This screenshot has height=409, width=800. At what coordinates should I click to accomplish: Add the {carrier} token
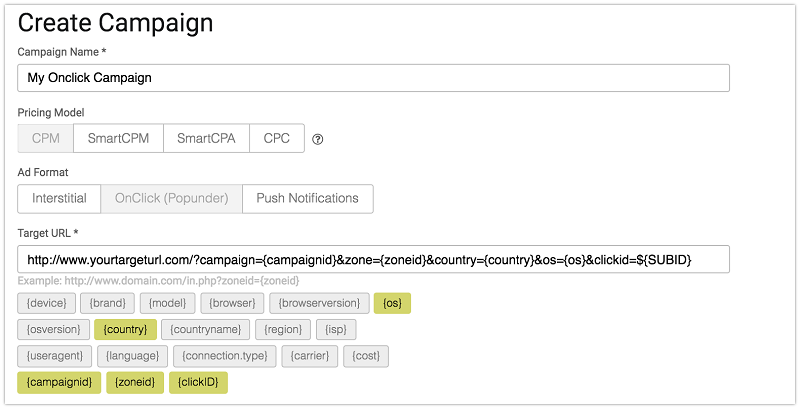point(310,356)
